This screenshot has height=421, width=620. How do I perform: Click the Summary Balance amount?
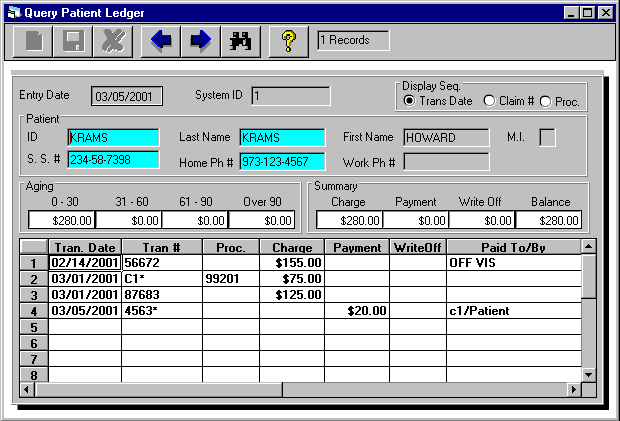point(549,220)
